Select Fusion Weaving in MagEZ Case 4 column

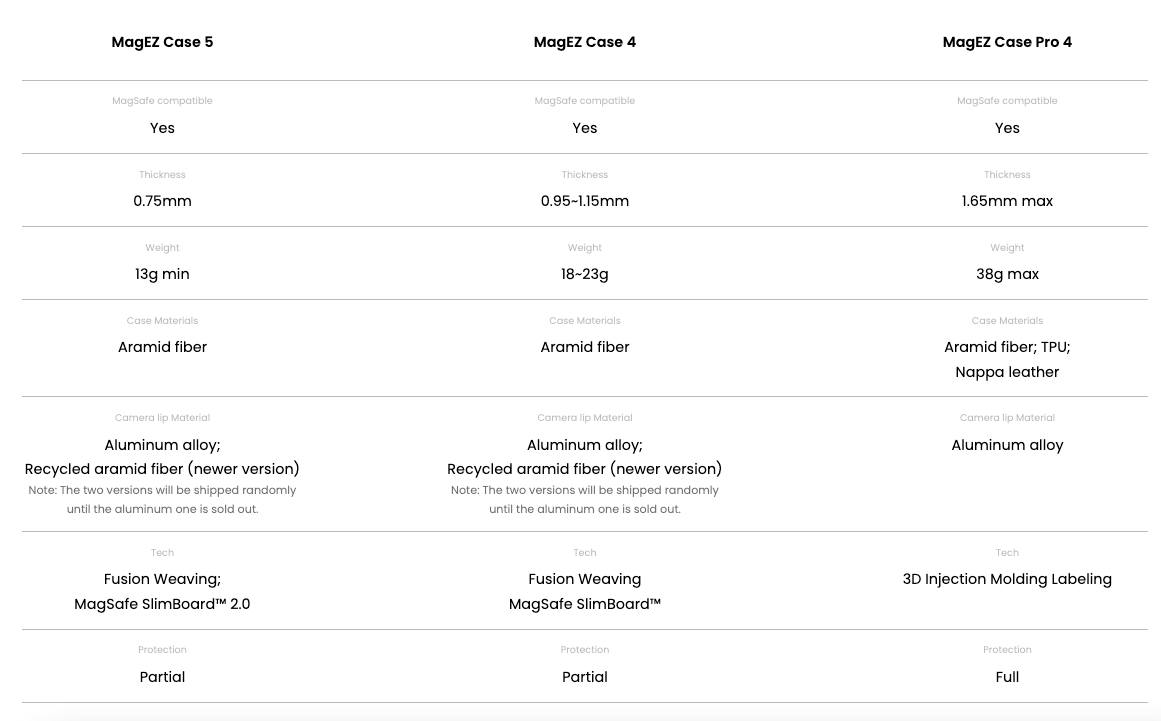pos(585,579)
